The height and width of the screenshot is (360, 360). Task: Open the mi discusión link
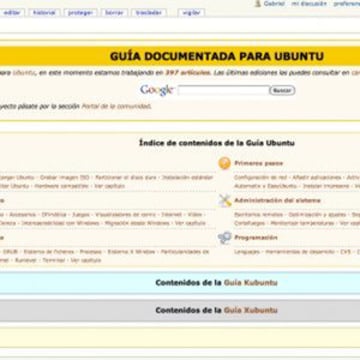pos(309,3)
